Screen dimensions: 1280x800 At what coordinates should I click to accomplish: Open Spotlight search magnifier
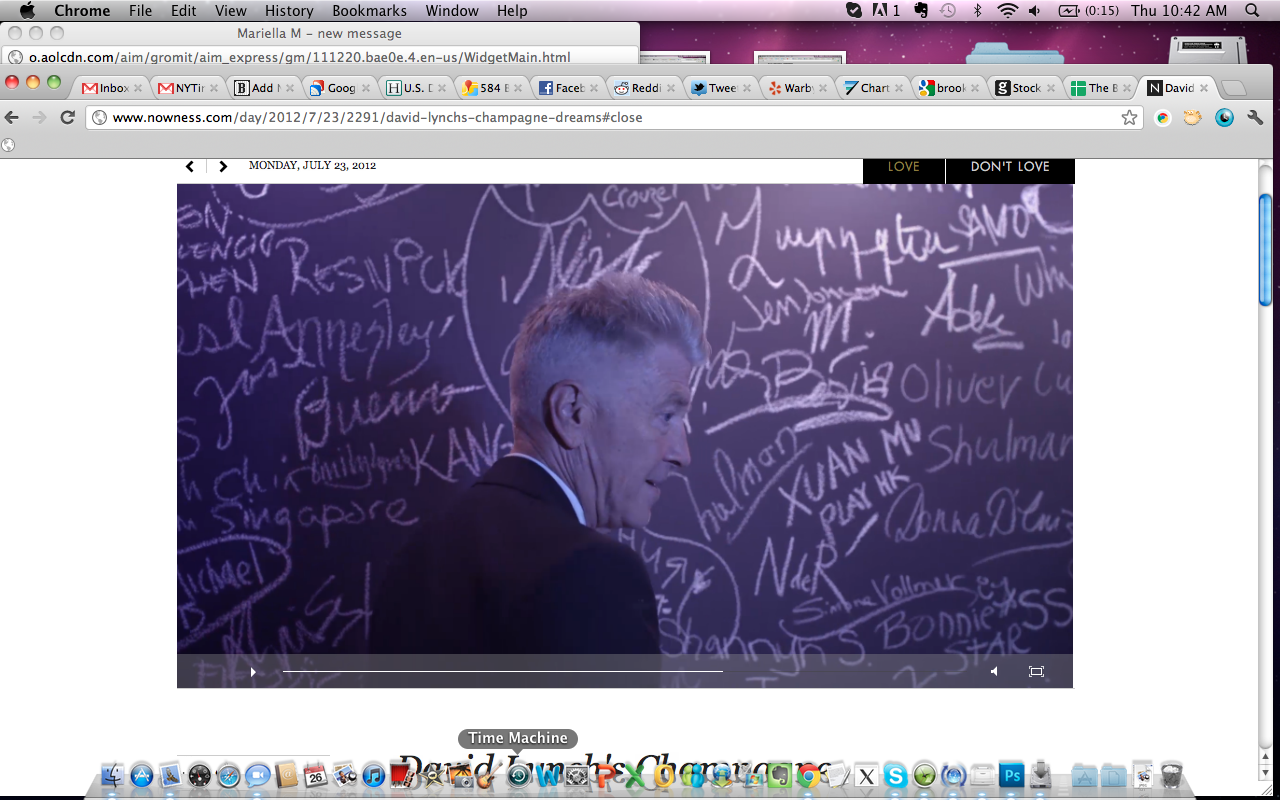coord(1252,11)
